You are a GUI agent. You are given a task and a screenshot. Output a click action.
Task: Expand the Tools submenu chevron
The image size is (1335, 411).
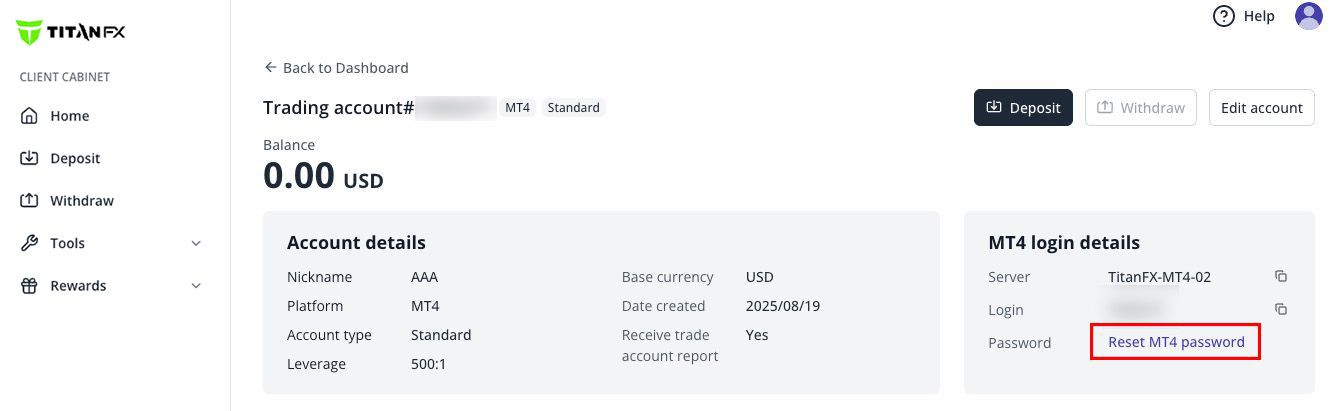pos(196,243)
